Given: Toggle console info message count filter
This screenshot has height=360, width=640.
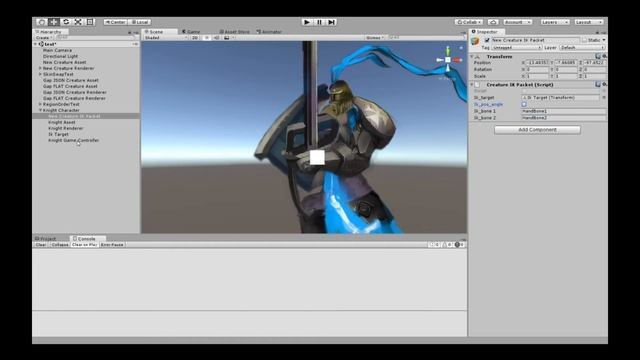Looking at the screenshot, I should point(434,244).
